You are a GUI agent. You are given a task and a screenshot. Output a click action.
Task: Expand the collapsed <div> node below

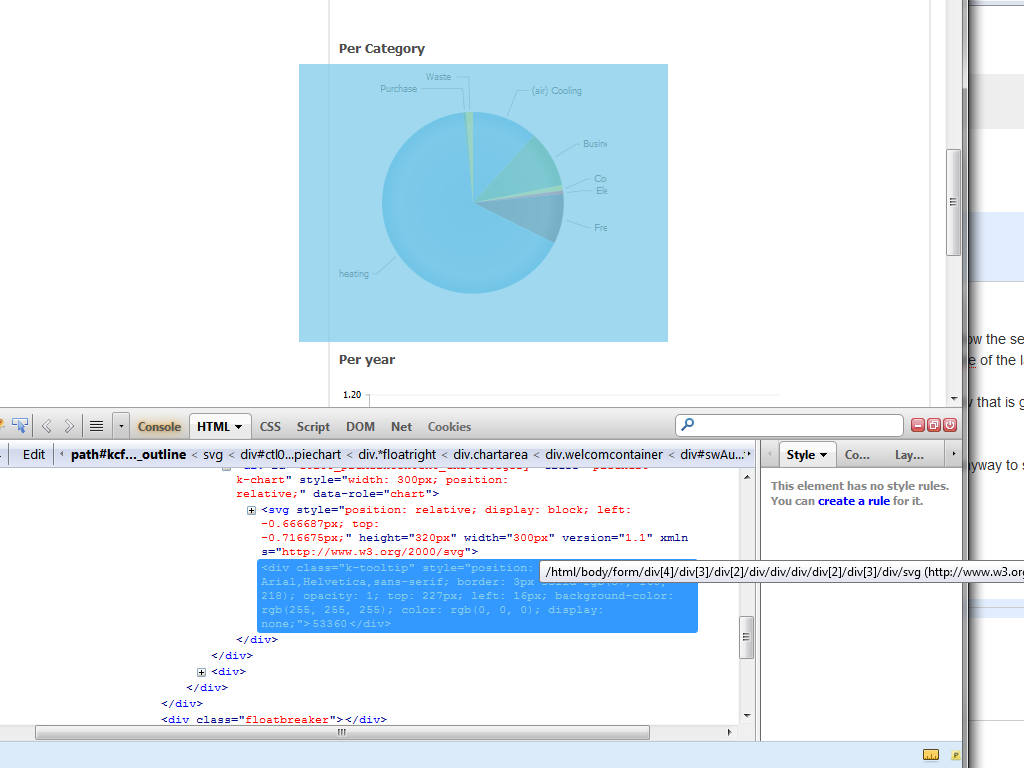click(x=201, y=672)
